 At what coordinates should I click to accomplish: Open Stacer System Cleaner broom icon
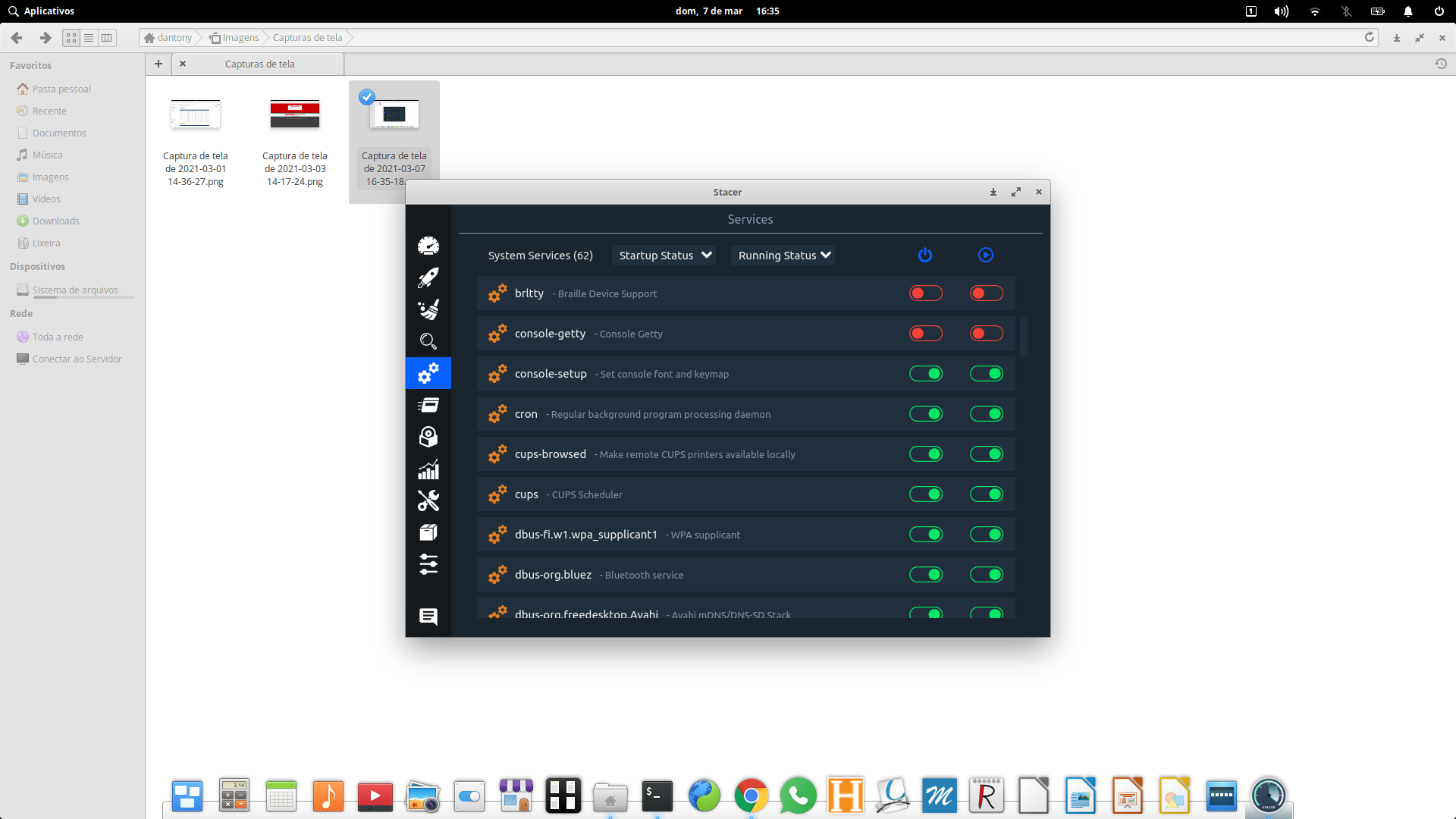click(x=428, y=309)
